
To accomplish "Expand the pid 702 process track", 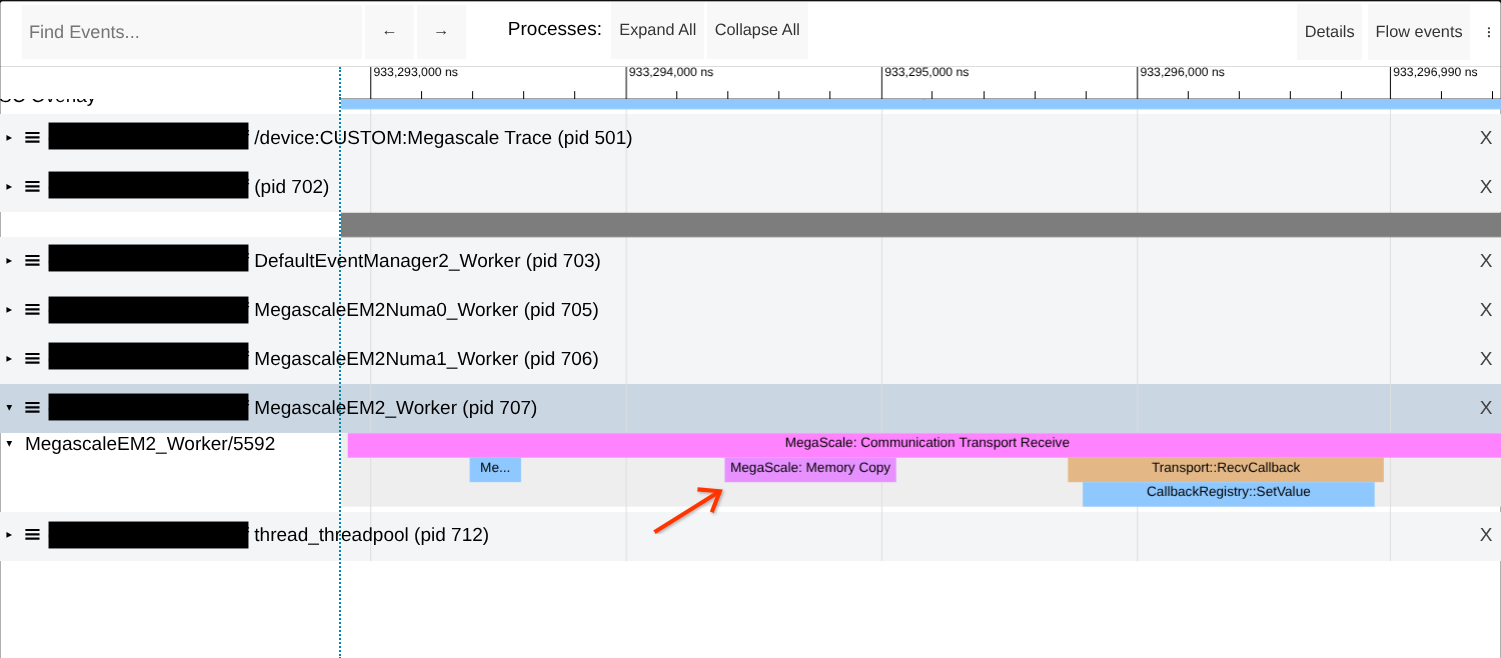I will (10, 186).
